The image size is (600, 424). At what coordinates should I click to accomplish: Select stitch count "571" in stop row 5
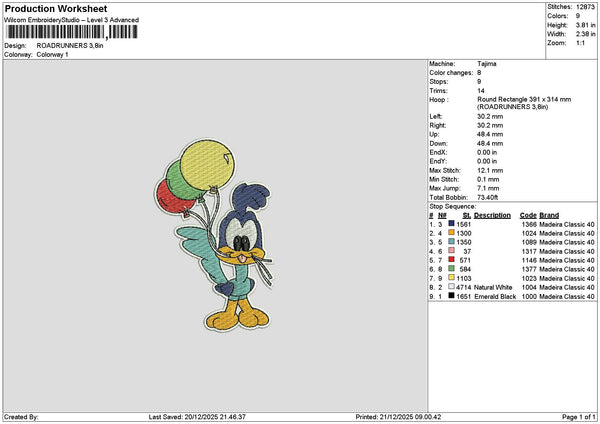pyautogui.click(x=465, y=260)
